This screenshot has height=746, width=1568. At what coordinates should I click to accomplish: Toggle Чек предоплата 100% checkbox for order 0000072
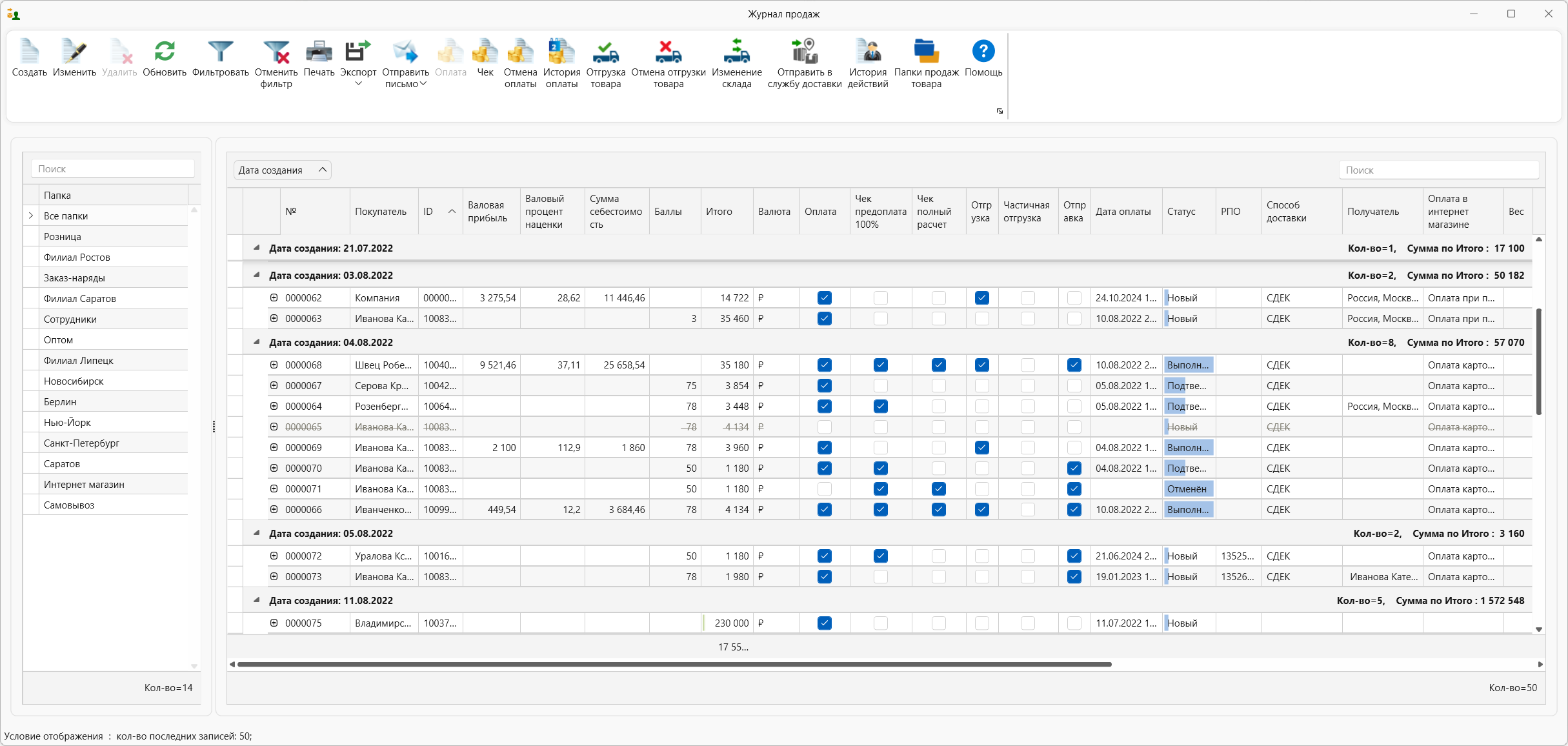pos(880,556)
